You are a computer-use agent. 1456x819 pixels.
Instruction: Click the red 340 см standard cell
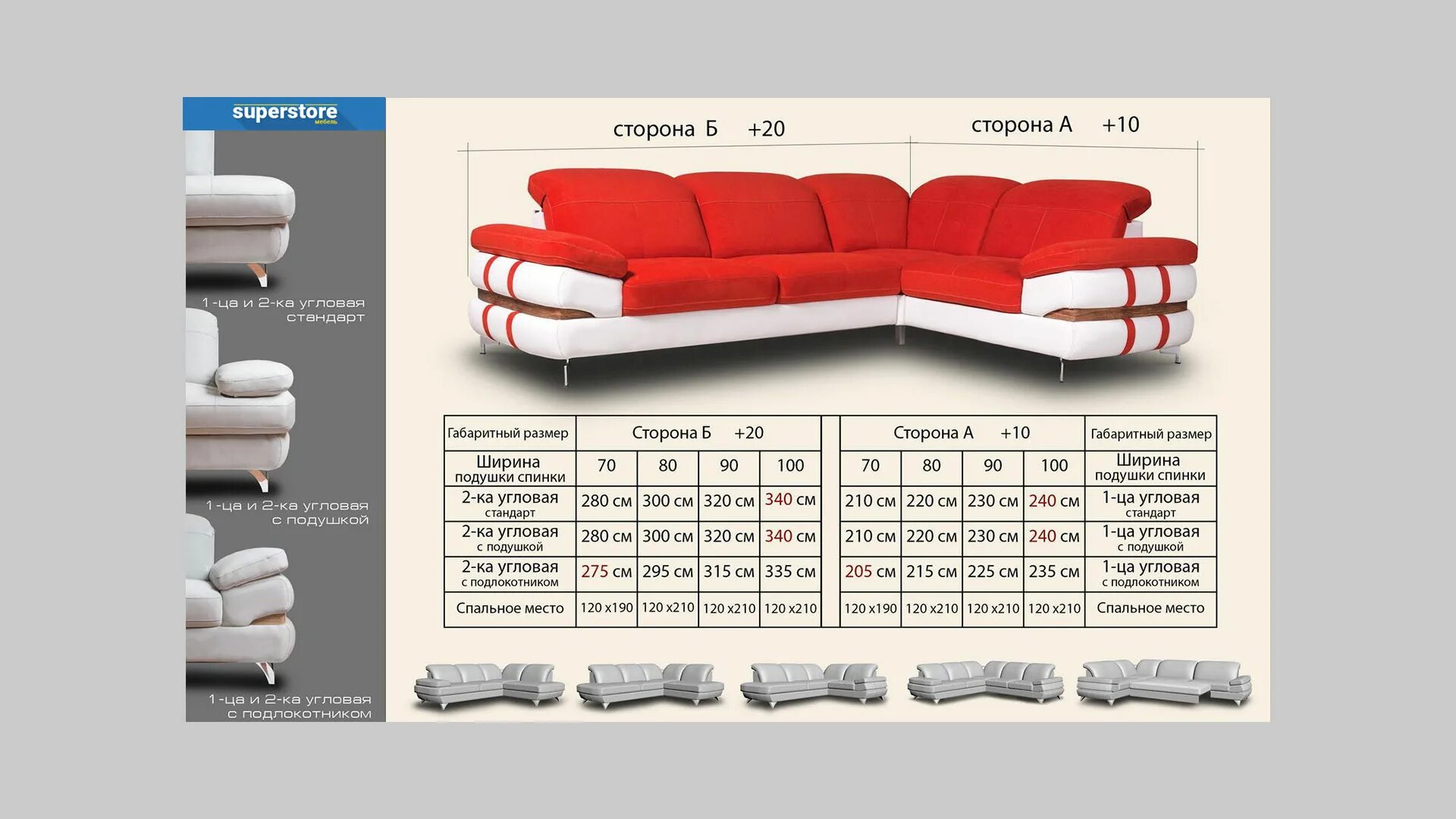pos(789,500)
